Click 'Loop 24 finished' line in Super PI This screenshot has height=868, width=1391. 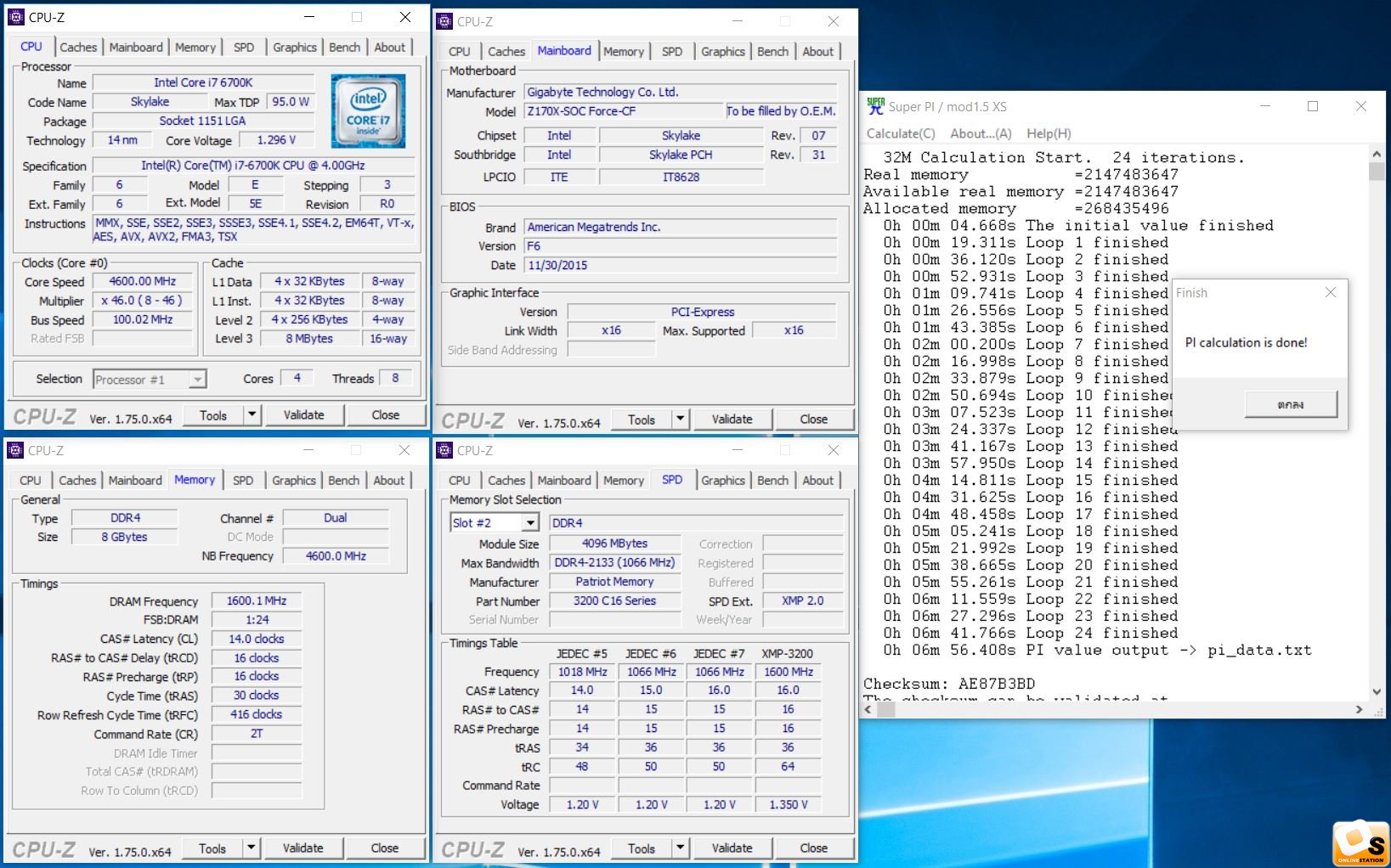(x=1031, y=633)
